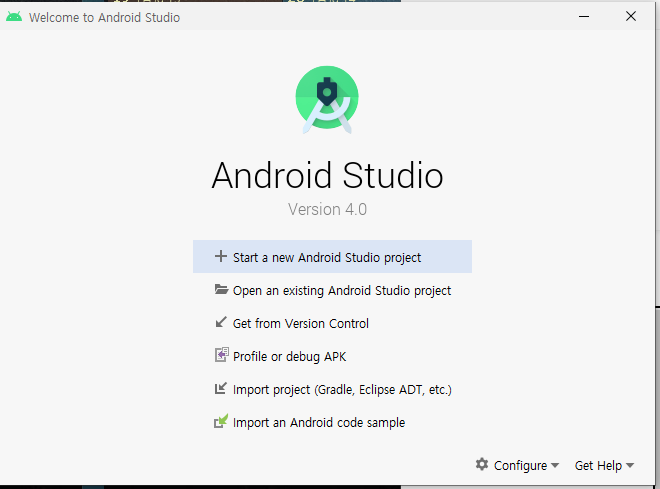Choose Get from Version Control
The width and height of the screenshot is (660, 489).
332,323
